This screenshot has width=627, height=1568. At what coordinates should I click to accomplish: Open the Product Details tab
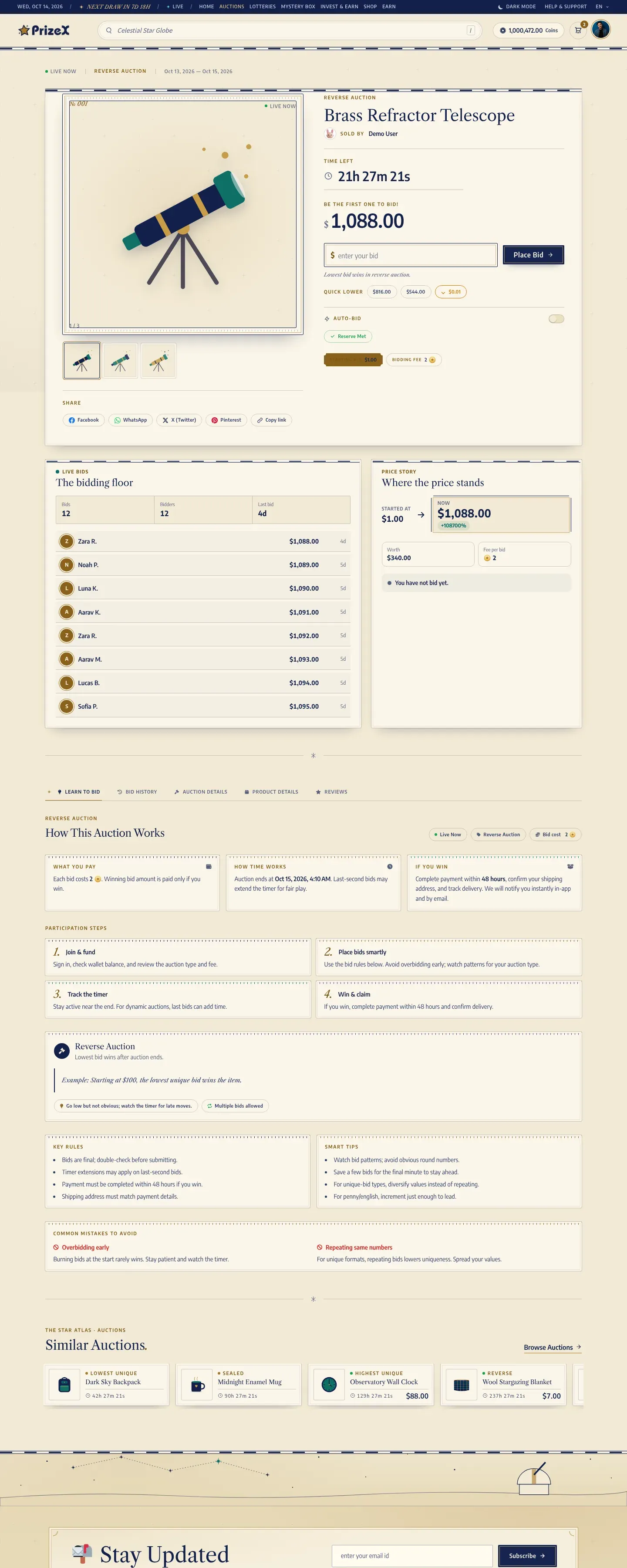(272, 792)
